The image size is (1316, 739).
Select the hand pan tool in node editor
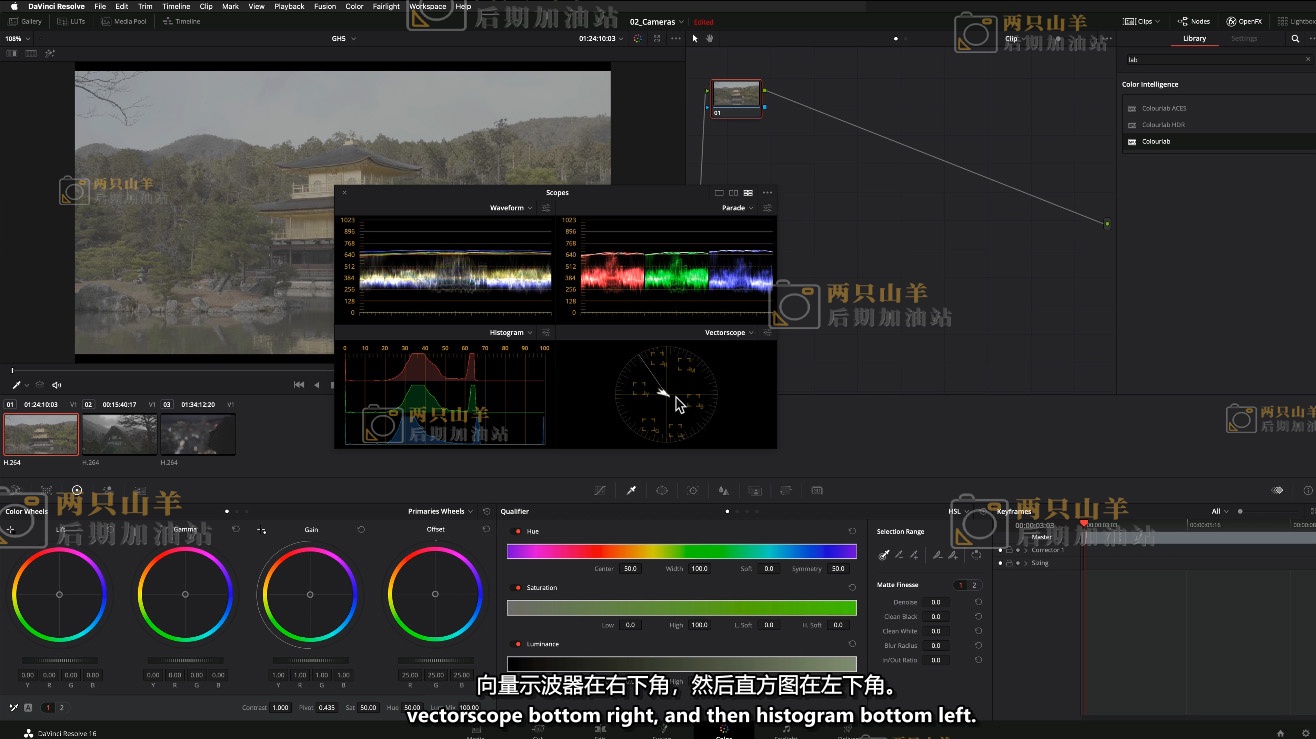click(710, 38)
